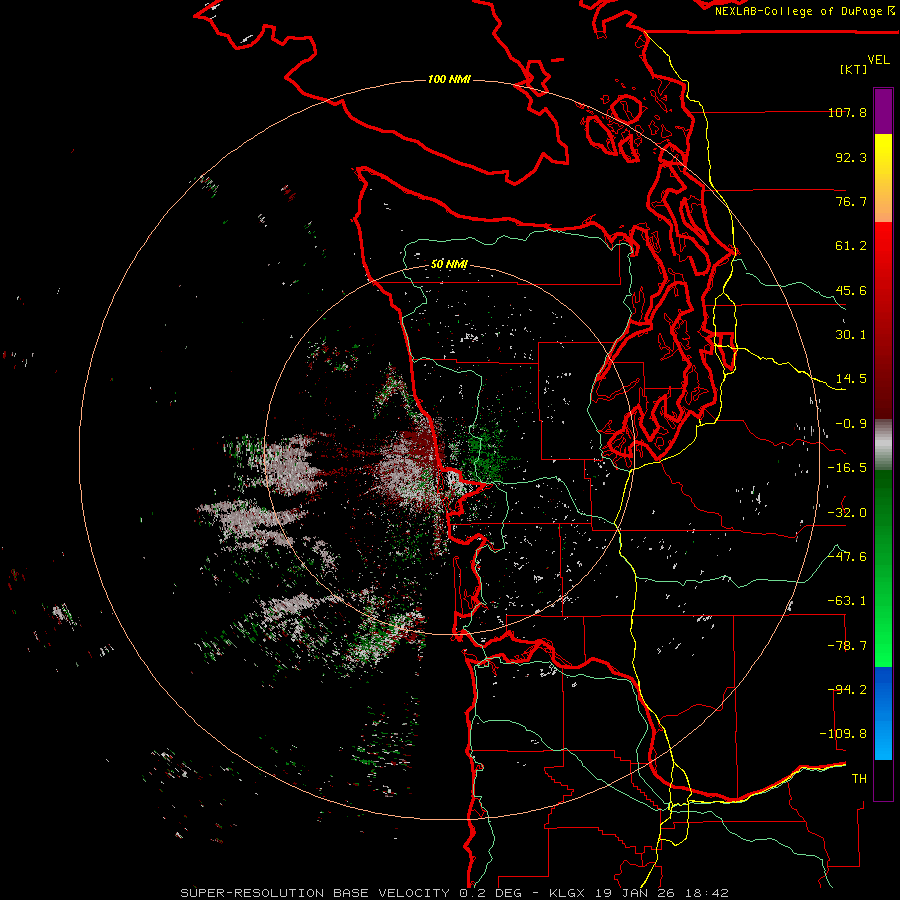Click the 92.3 velocity scale value
This screenshot has width=900, height=900.
[851, 157]
